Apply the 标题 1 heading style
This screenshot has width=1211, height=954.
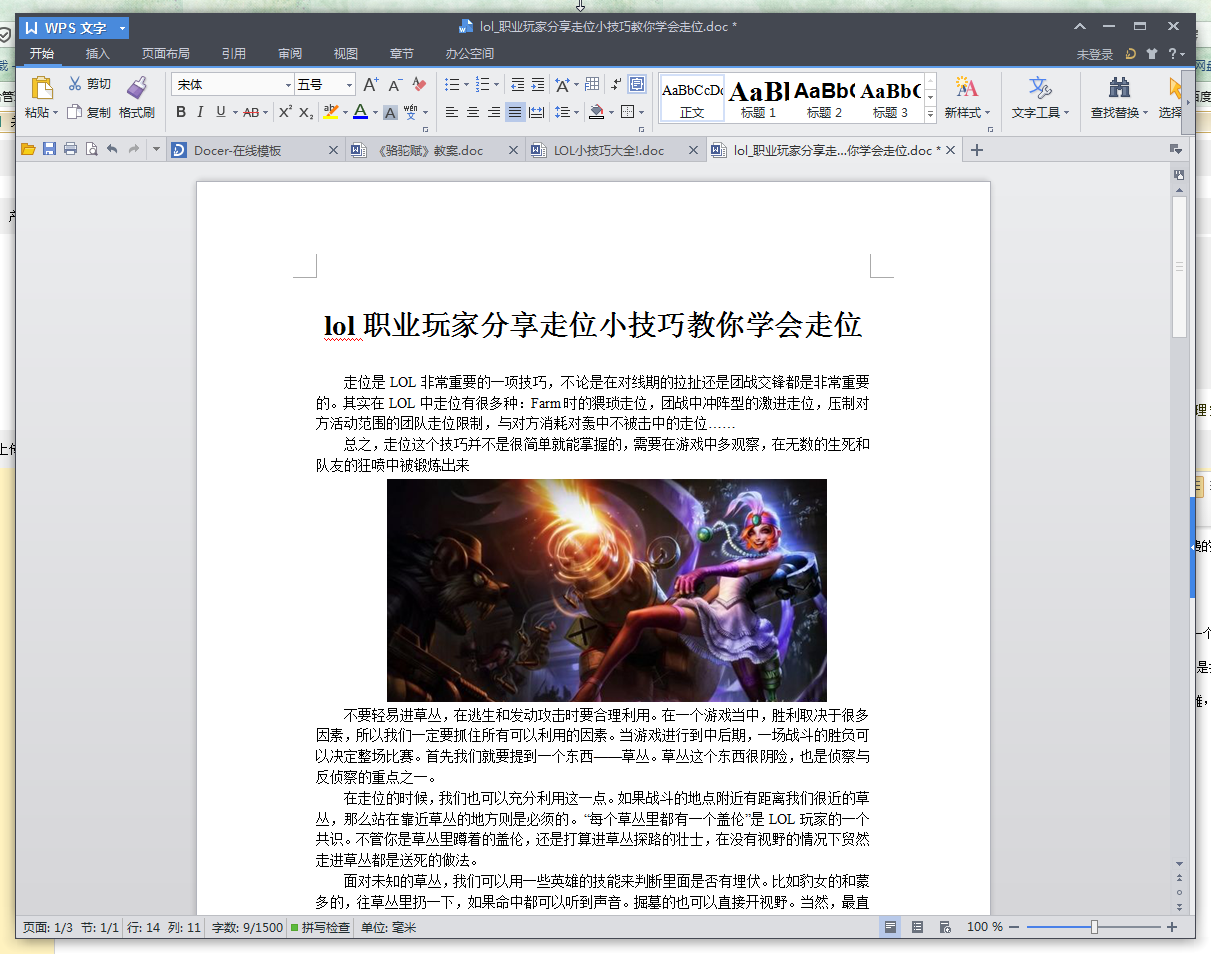point(758,98)
